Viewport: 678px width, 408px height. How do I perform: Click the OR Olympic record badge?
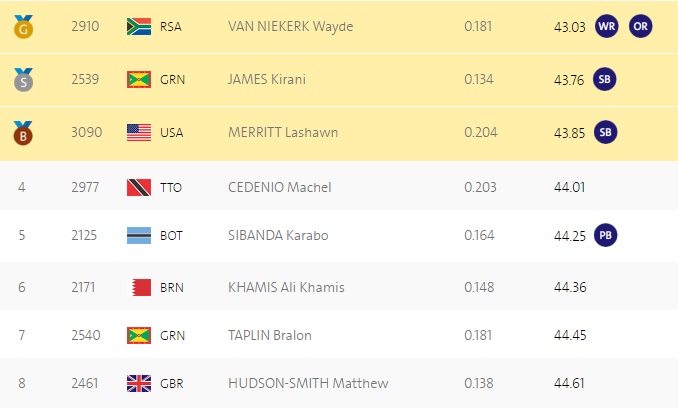tap(640, 26)
